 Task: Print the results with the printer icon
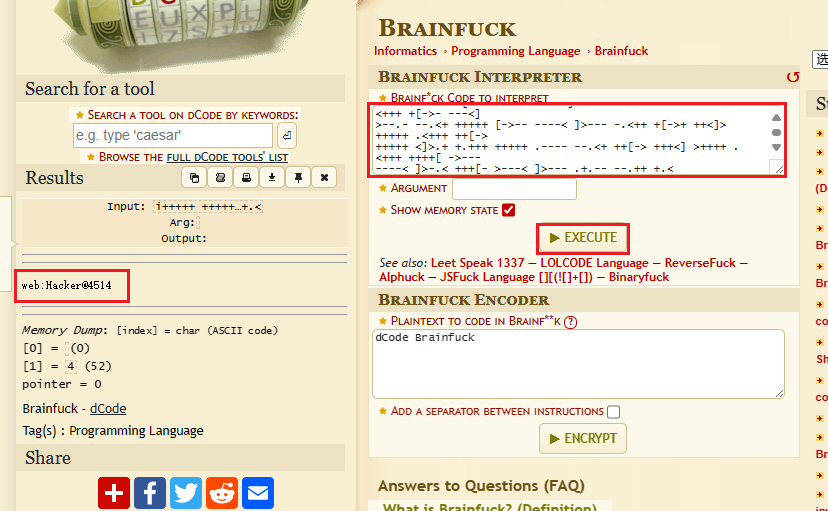coord(246,177)
